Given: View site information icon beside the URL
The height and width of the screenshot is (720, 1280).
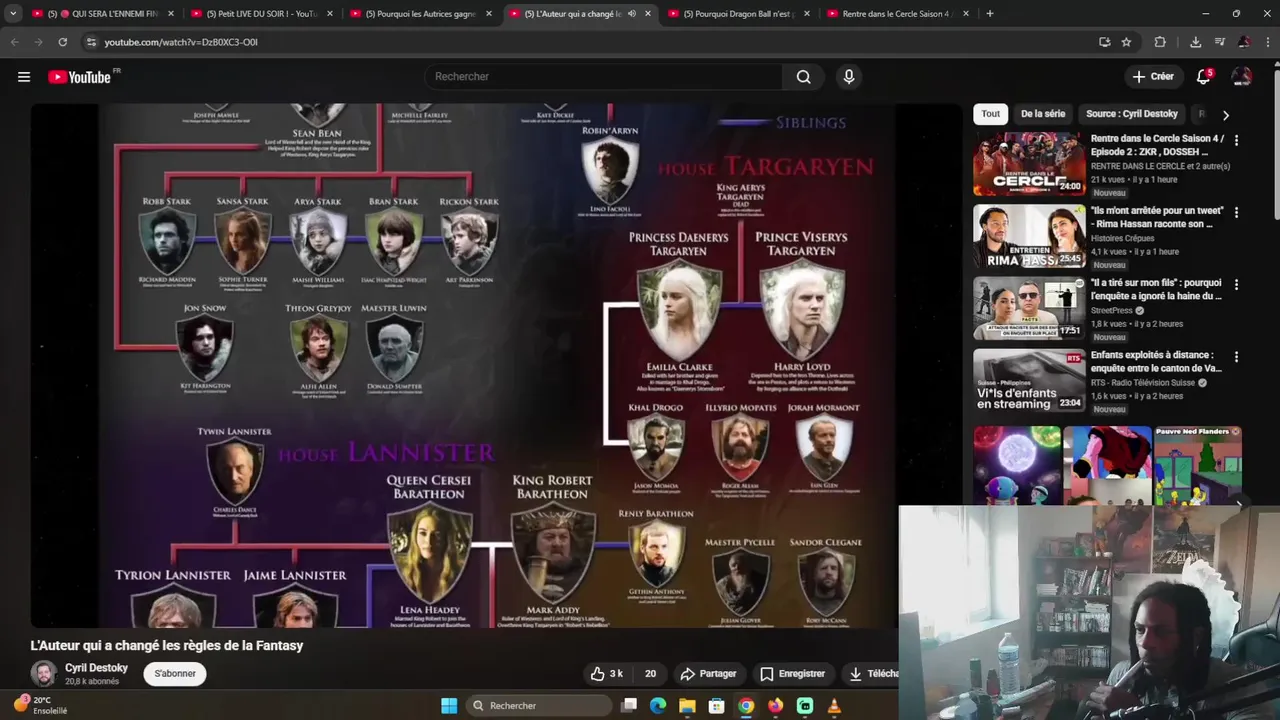Looking at the screenshot, I should [91, 42].
